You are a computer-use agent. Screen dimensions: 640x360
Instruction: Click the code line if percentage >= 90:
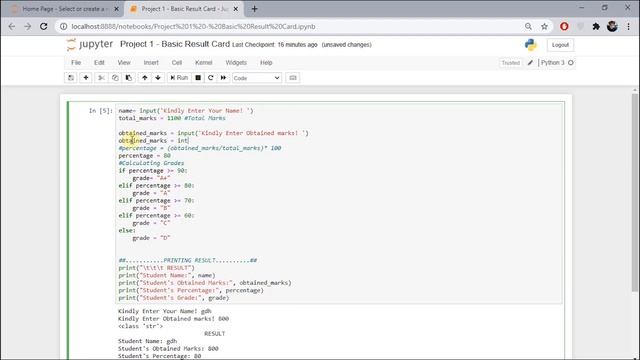[x=153, y=171]
